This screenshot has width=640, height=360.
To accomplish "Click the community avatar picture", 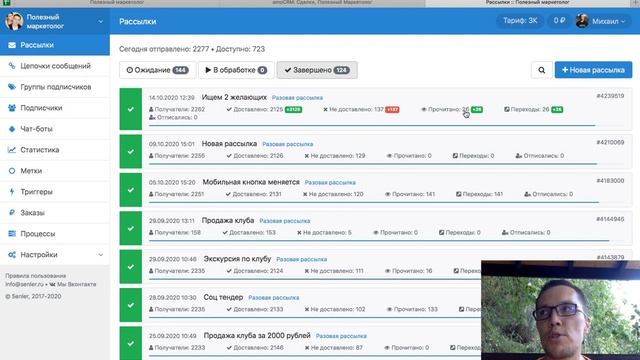I will (x=14, y=21).
